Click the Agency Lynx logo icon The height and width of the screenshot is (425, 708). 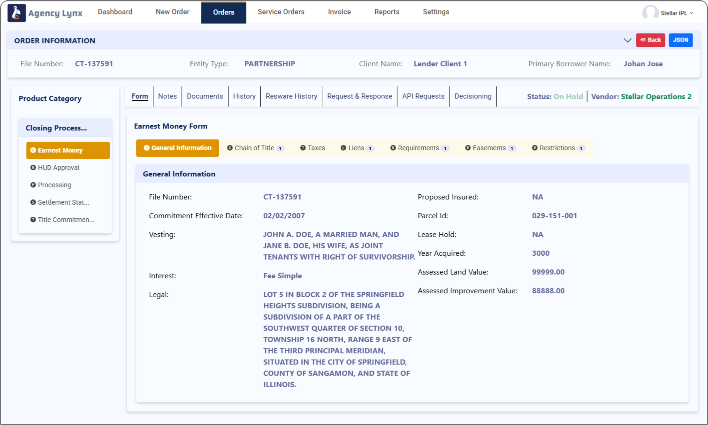coord(15,12)
